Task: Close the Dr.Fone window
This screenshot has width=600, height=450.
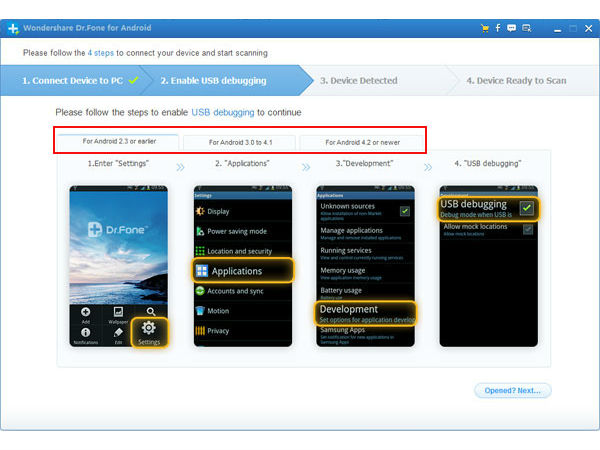Action: tap(589, 28)
